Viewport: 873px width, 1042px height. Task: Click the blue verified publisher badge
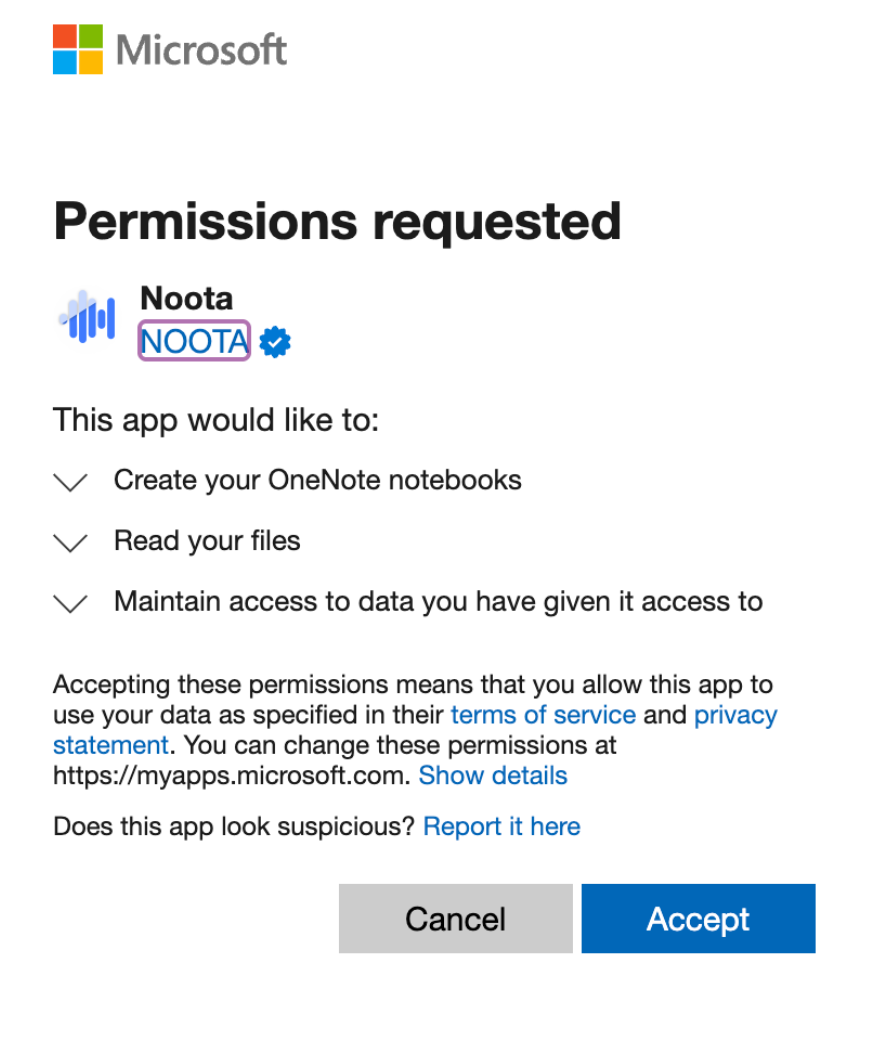pyautogui.click(x=275, y=342)
